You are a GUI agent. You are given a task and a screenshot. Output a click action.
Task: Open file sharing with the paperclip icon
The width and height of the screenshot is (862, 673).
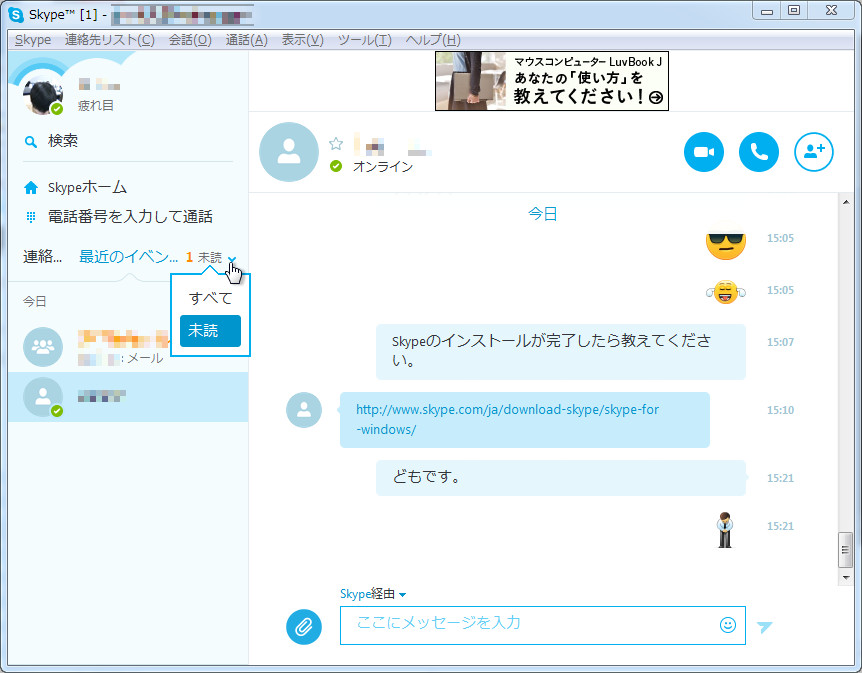point(304,626)
